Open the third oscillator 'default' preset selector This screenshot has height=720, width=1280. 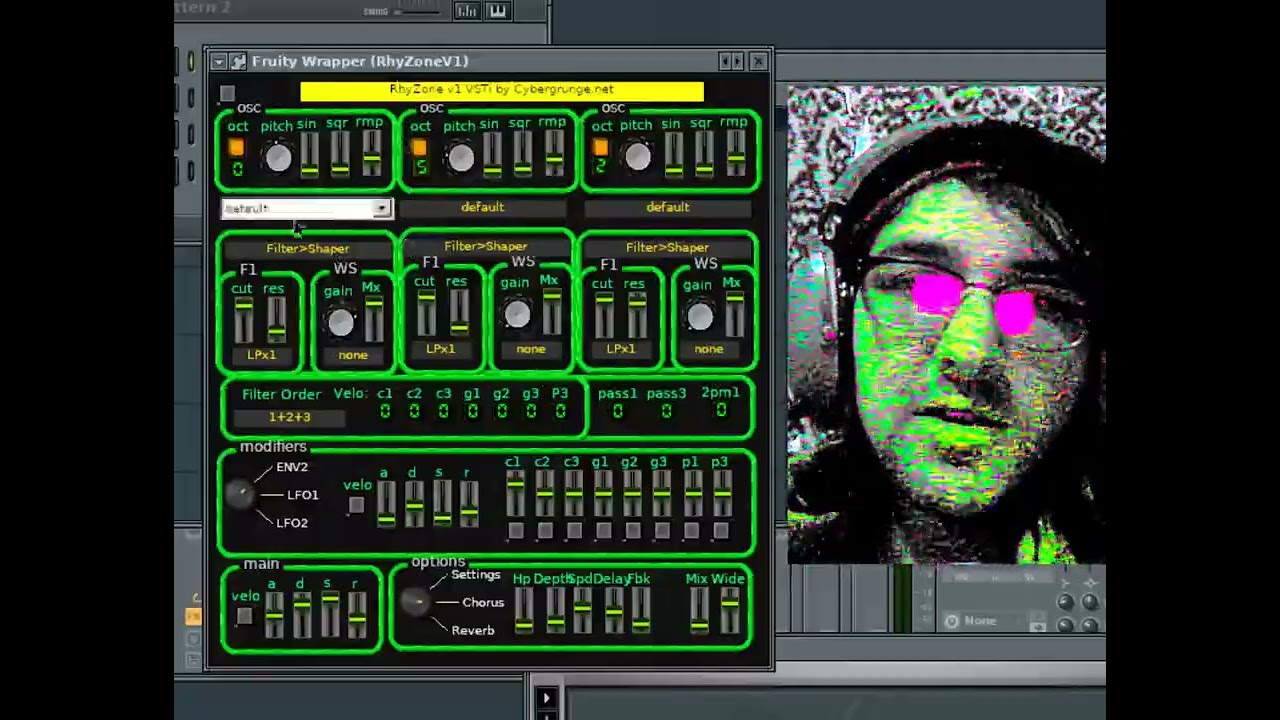coord(668,207)
